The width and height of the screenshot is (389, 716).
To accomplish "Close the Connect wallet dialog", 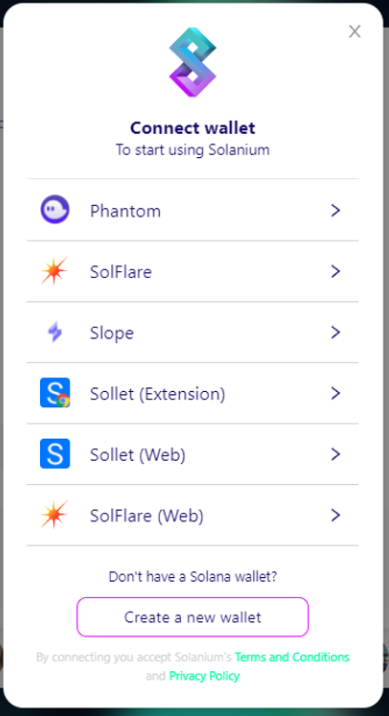I will [355, 32].
